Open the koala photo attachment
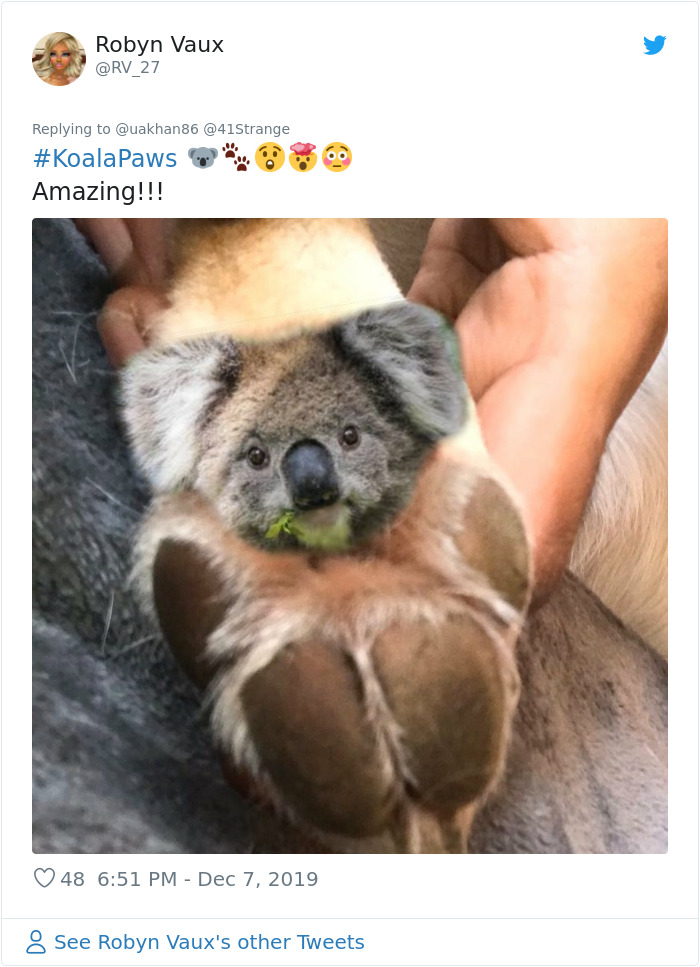This screenshot has height=967, width=700. point(350,540)
